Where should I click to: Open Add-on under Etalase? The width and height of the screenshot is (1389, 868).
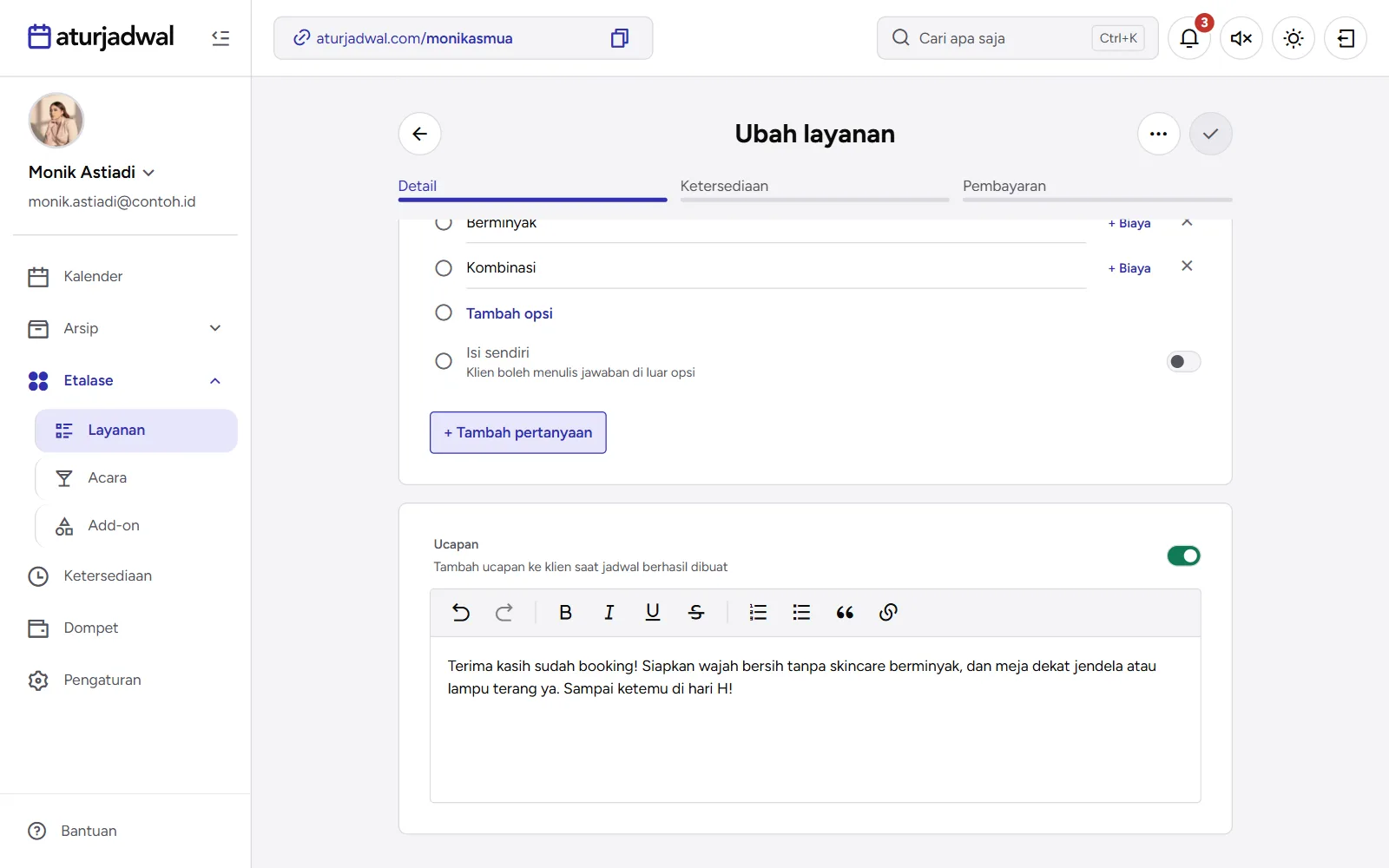tap(136, 526)
